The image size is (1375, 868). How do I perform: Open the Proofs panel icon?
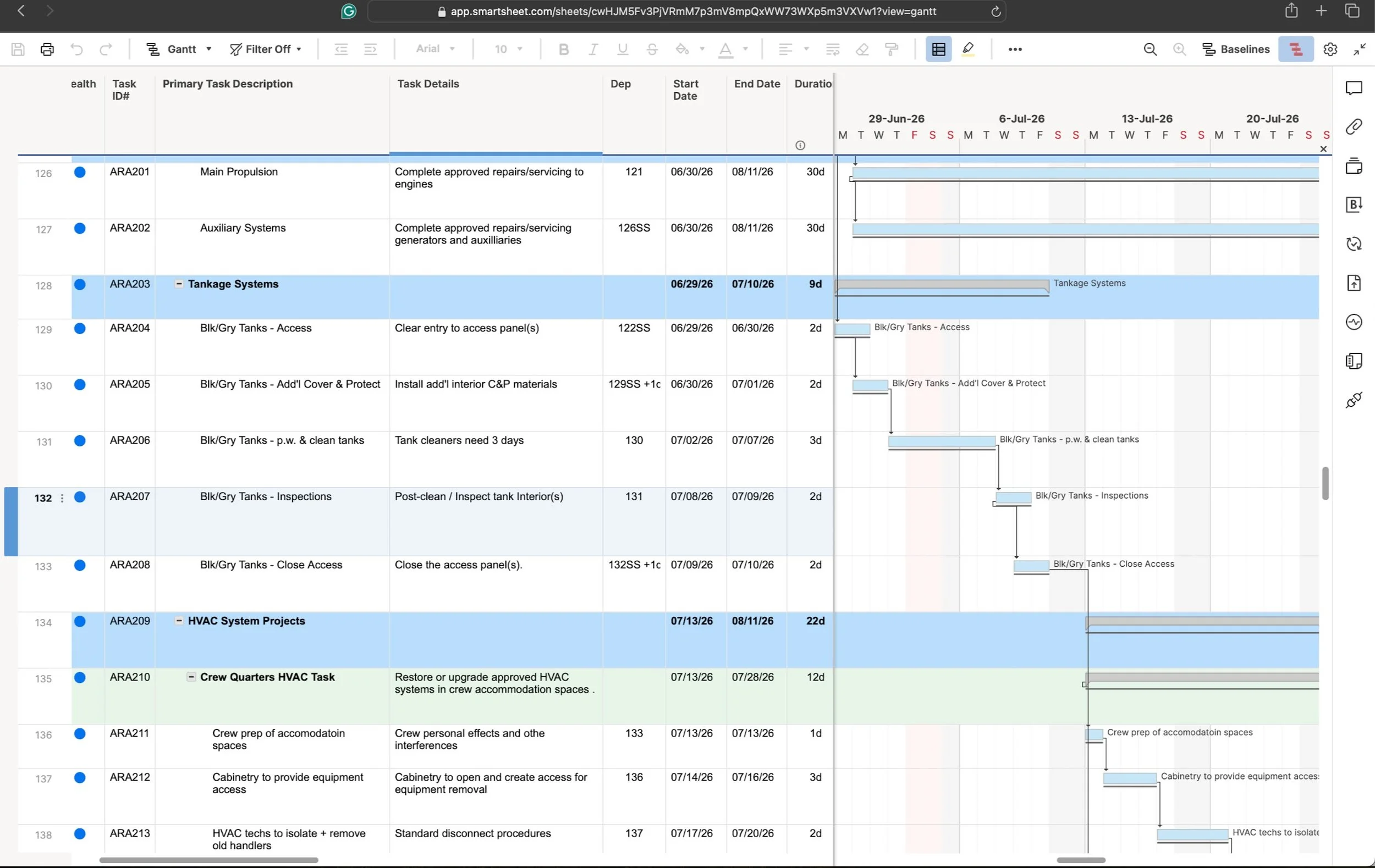[x=1354, y=166]
